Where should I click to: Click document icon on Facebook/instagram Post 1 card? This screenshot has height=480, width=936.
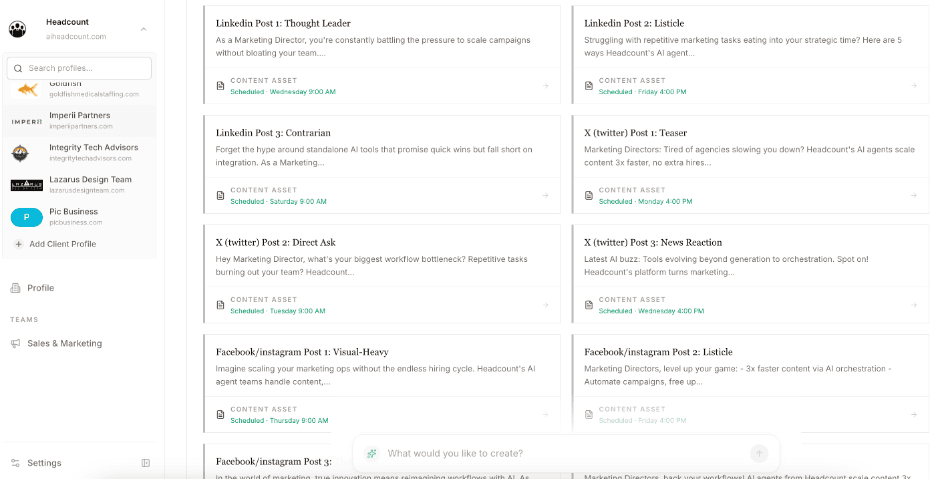[x=220, y=414]
